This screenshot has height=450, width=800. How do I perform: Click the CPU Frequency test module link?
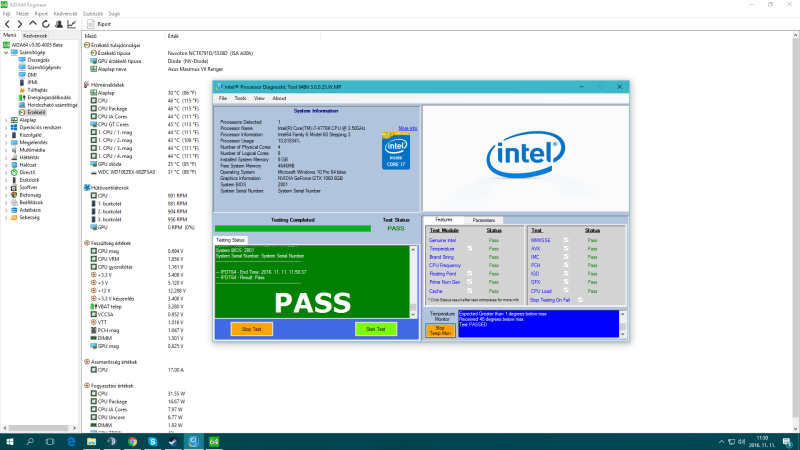[x=445, y=265]
